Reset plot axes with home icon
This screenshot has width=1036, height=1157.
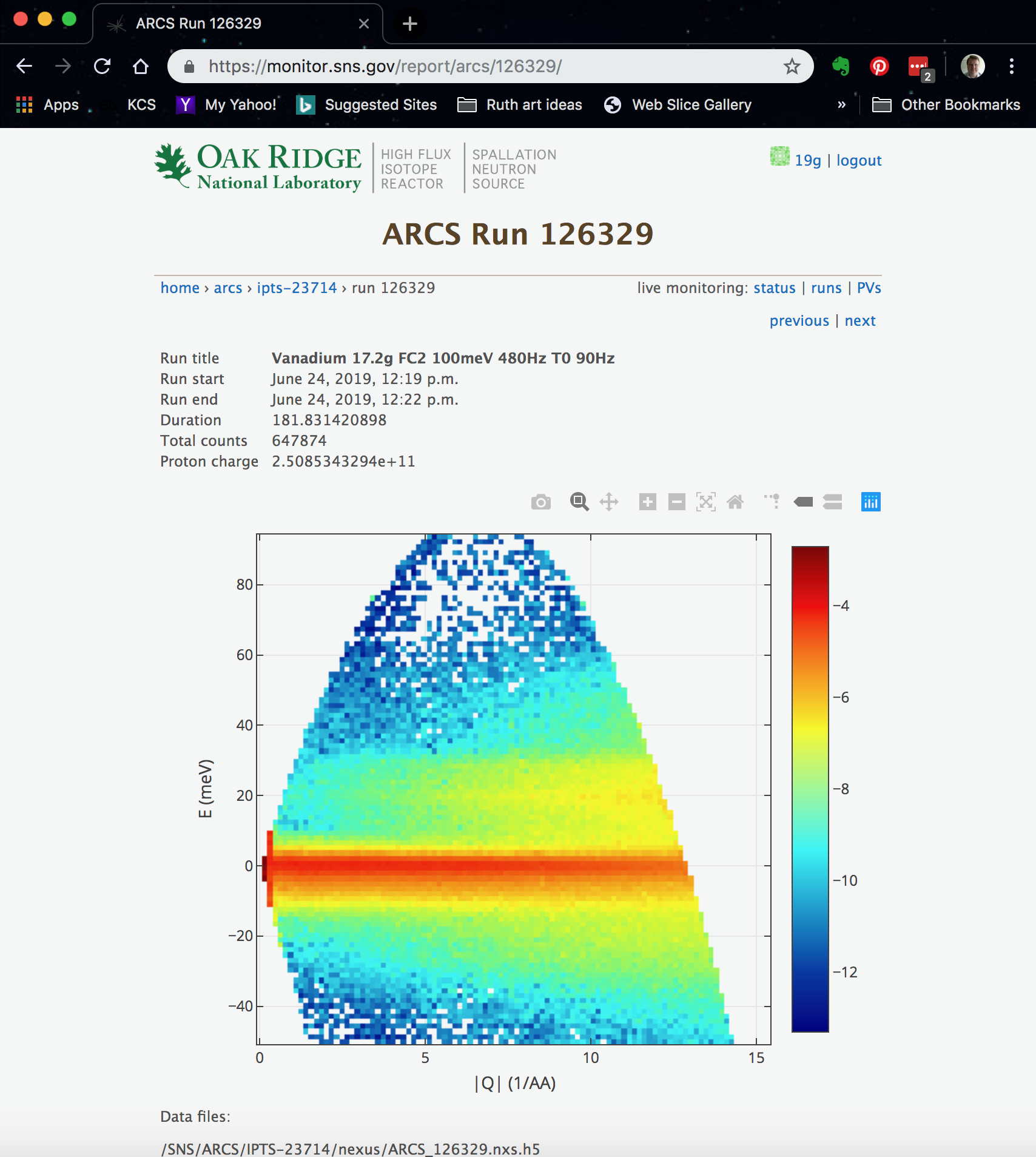point(735,502)
